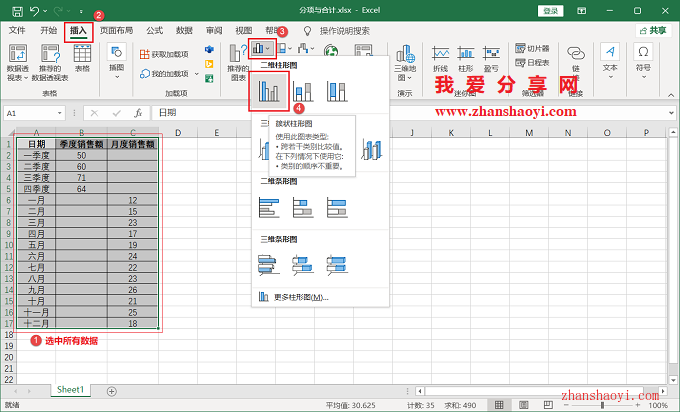Save the workbook with the Save icon
The image size is (680, 412).
pyautogui.click(x=17, y=11)
